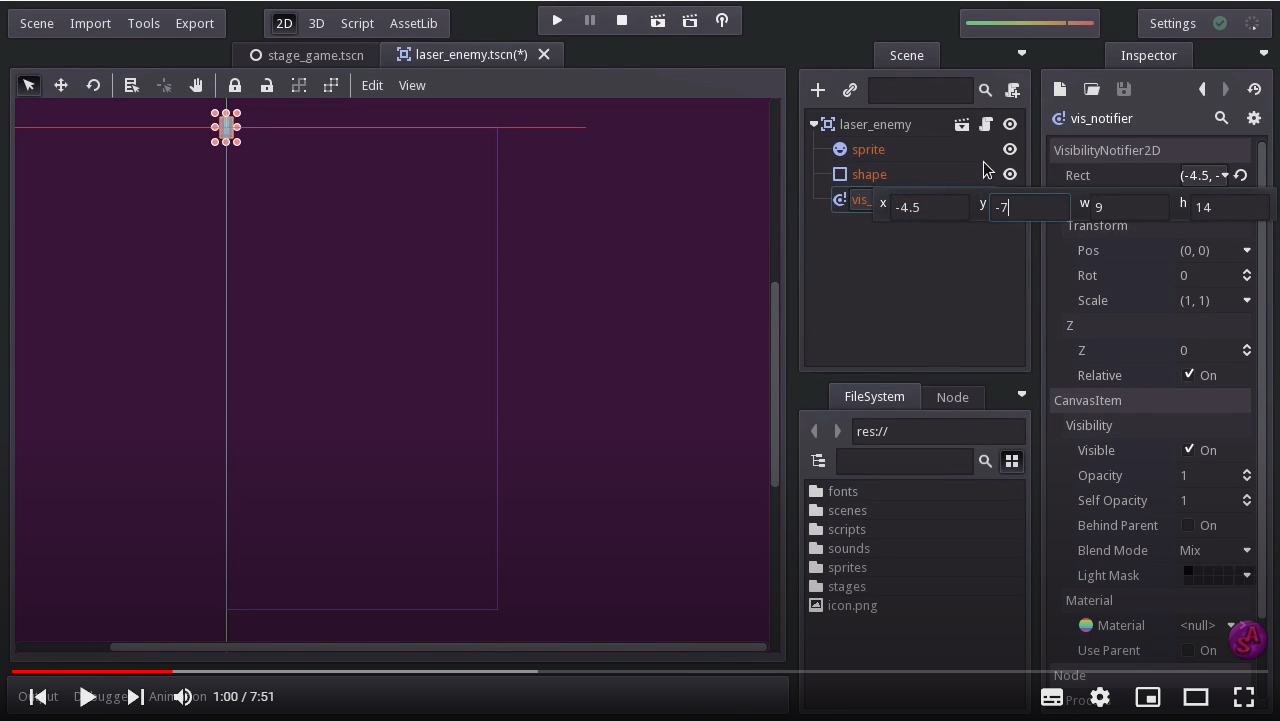Reset the Rect property revert icon

(x=1241, y=175)
